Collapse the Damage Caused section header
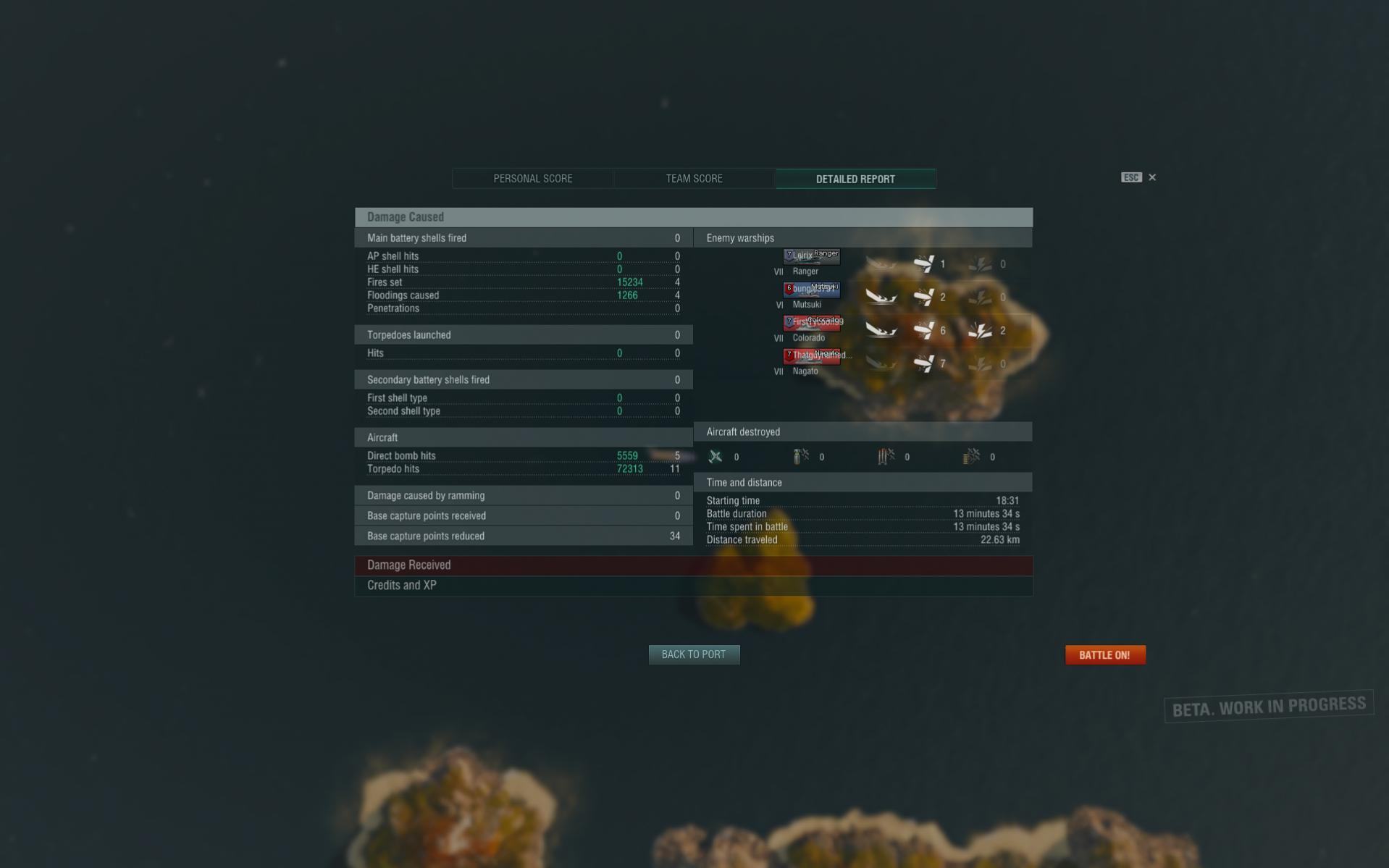 [694, 217]
